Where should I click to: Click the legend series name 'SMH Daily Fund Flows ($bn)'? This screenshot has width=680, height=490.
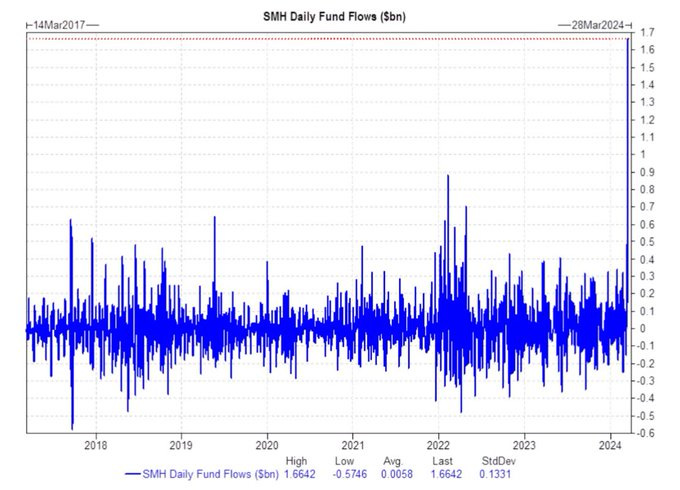210,474
